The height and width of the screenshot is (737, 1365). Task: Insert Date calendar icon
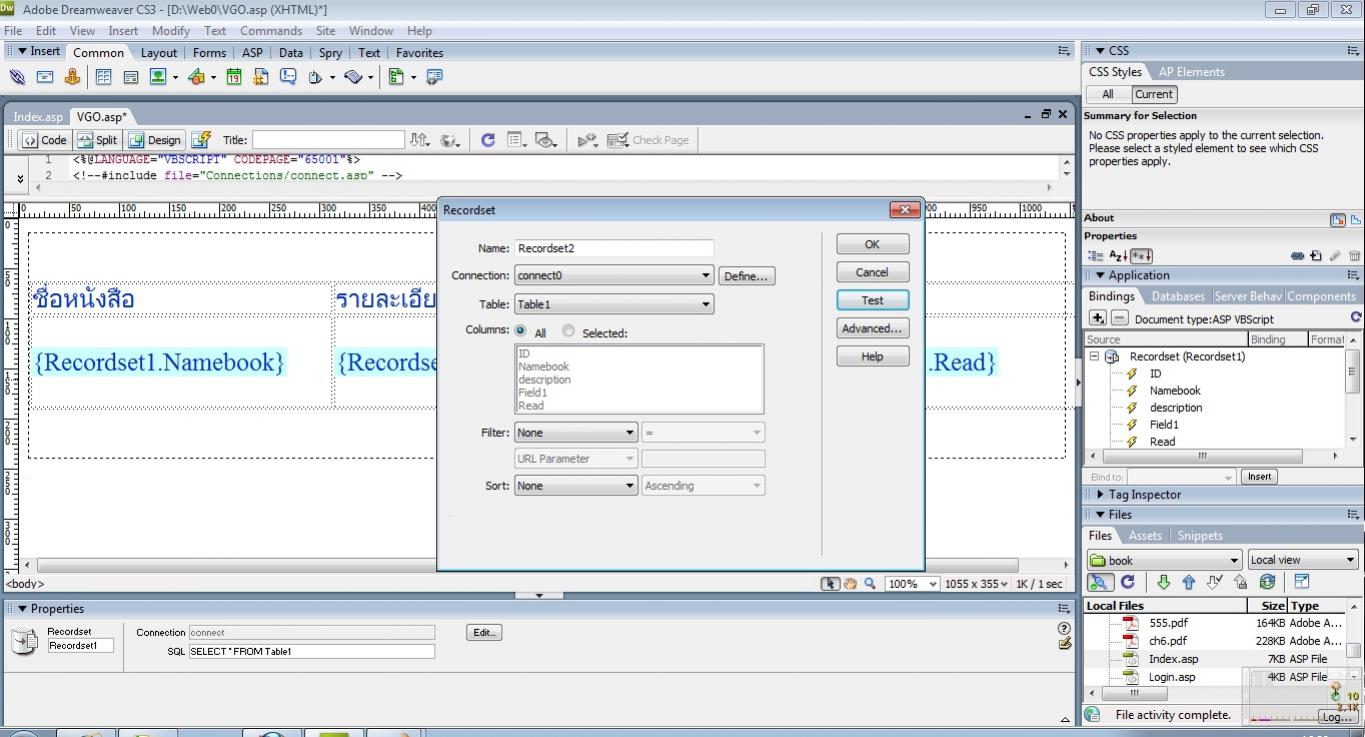(x=233, y=77)
